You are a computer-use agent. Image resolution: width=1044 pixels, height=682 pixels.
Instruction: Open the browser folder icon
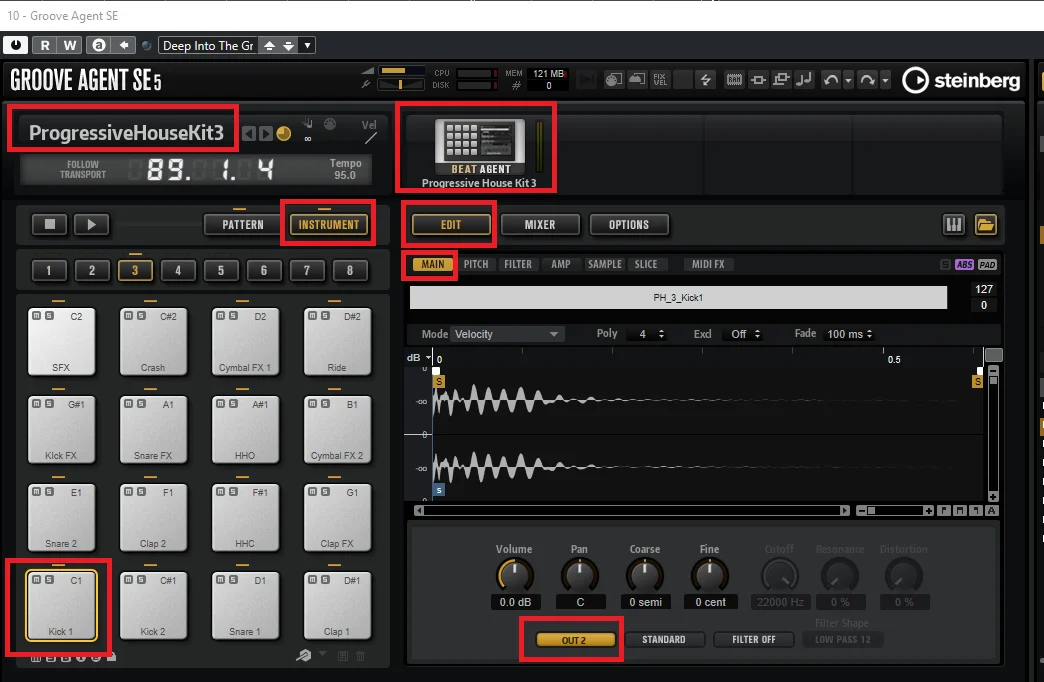pyautogui.click(x=985, y=224)
